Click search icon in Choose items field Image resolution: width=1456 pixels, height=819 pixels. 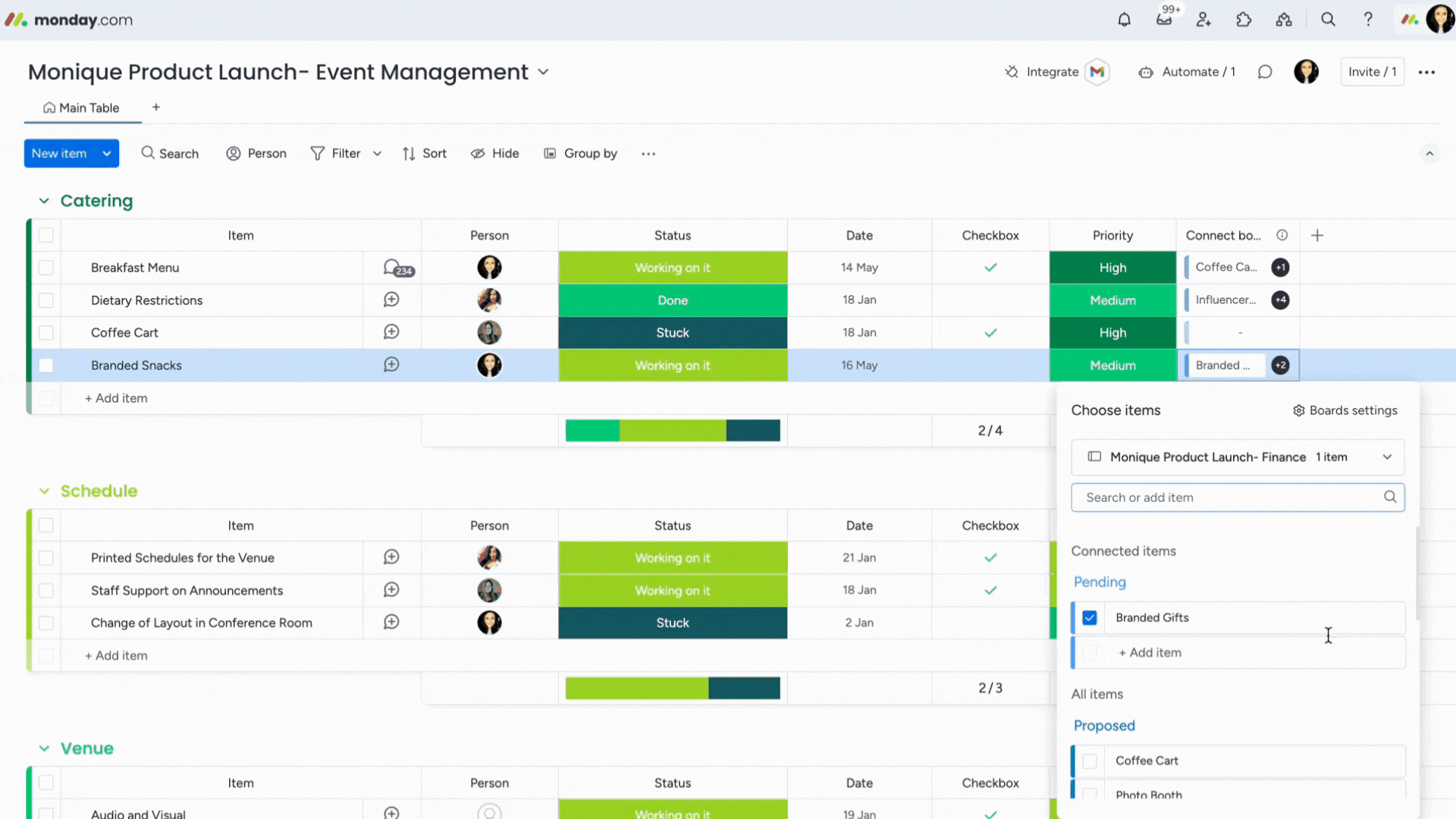[x=1390, y=497]
